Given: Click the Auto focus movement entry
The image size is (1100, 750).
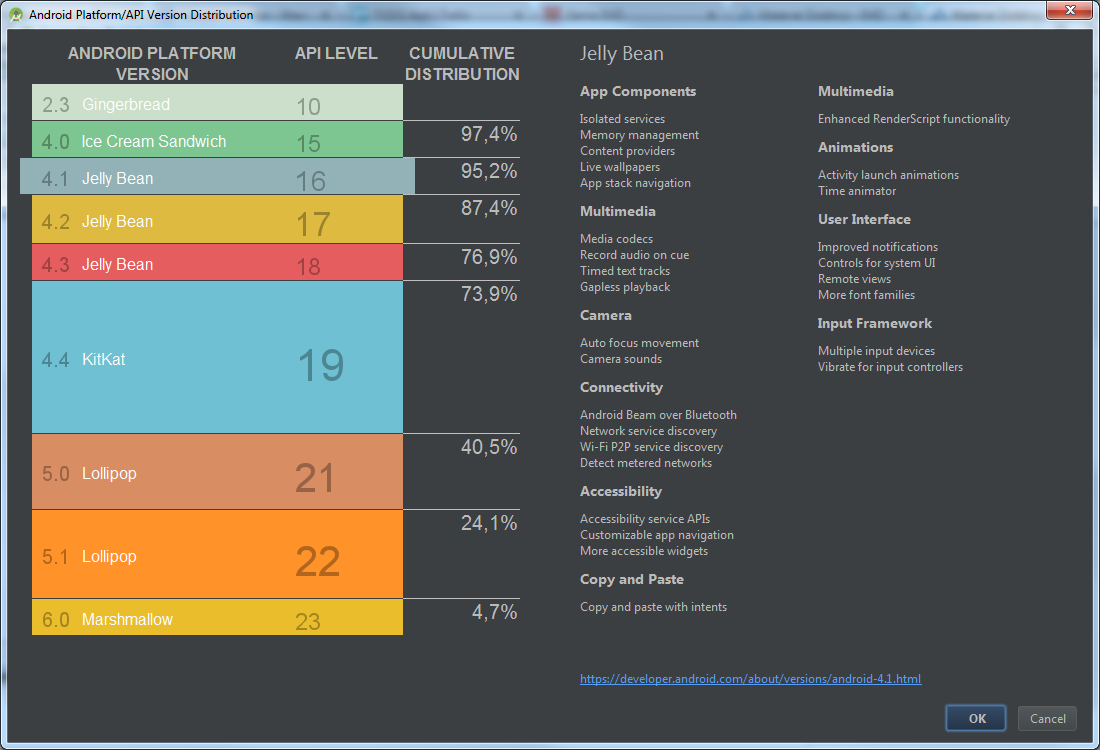Looking at the screenshot, I should pyautogui.click(x=639, y=343).
